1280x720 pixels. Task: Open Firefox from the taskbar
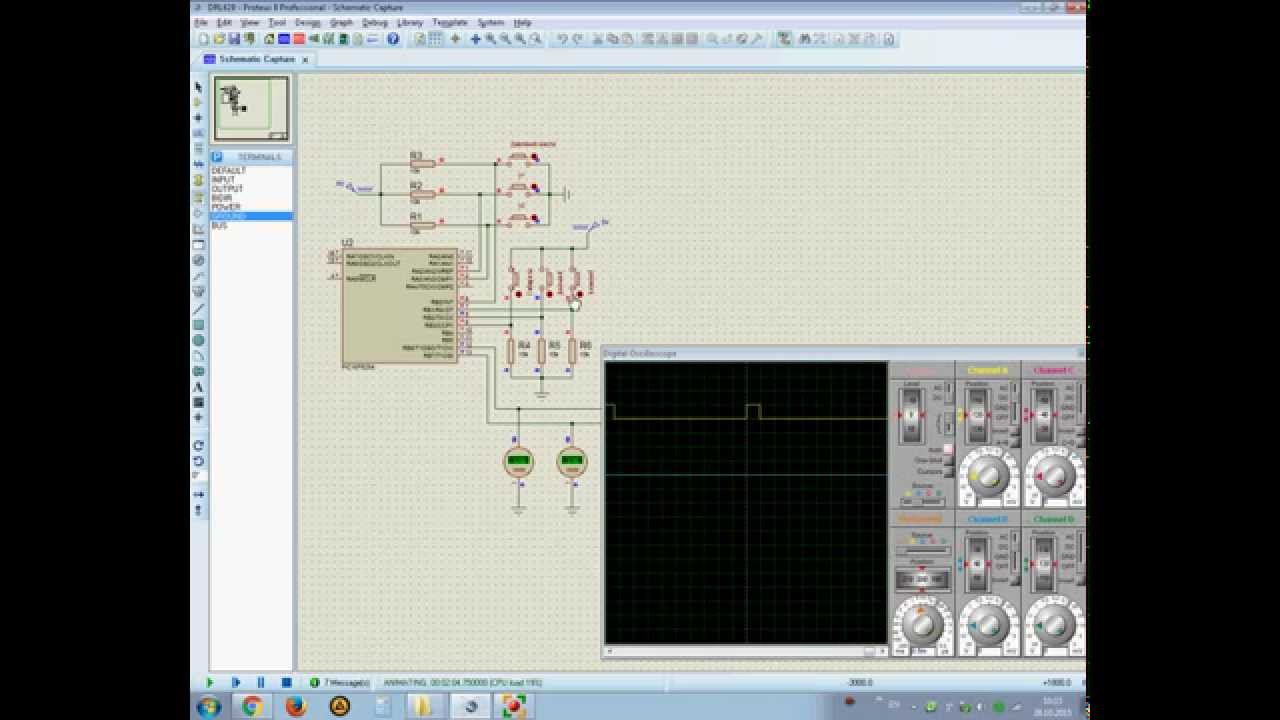(296, 706)
